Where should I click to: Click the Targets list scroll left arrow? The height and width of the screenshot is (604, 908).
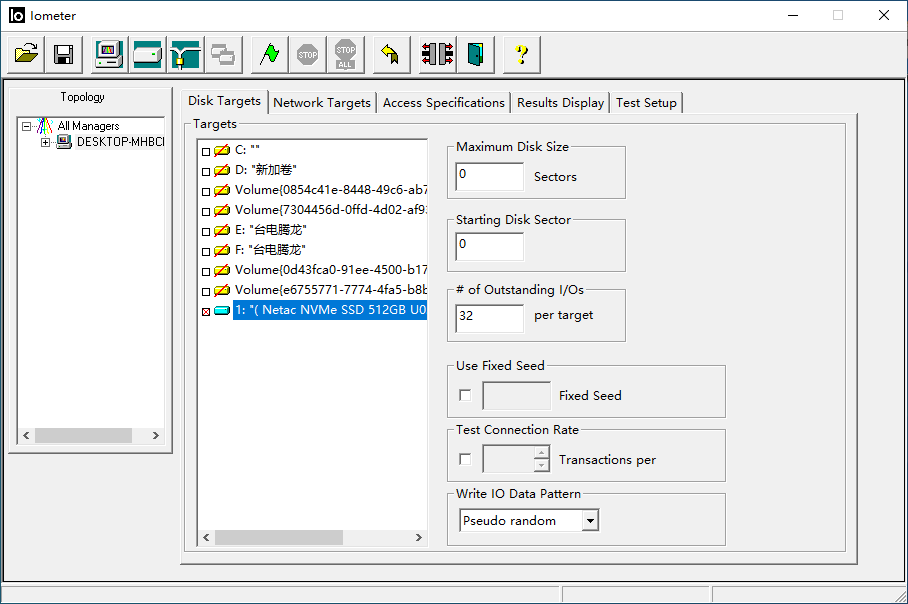point(207,537)
